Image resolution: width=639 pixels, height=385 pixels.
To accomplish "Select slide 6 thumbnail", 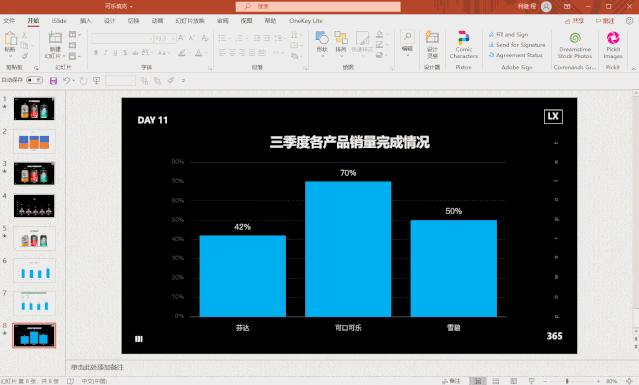I will (x=34, y=271).
